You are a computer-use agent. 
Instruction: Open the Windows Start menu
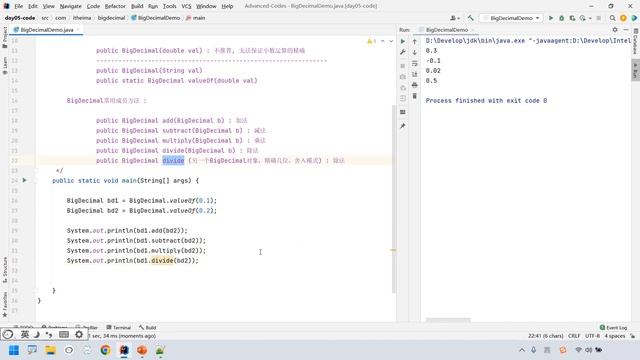point(14,350)
